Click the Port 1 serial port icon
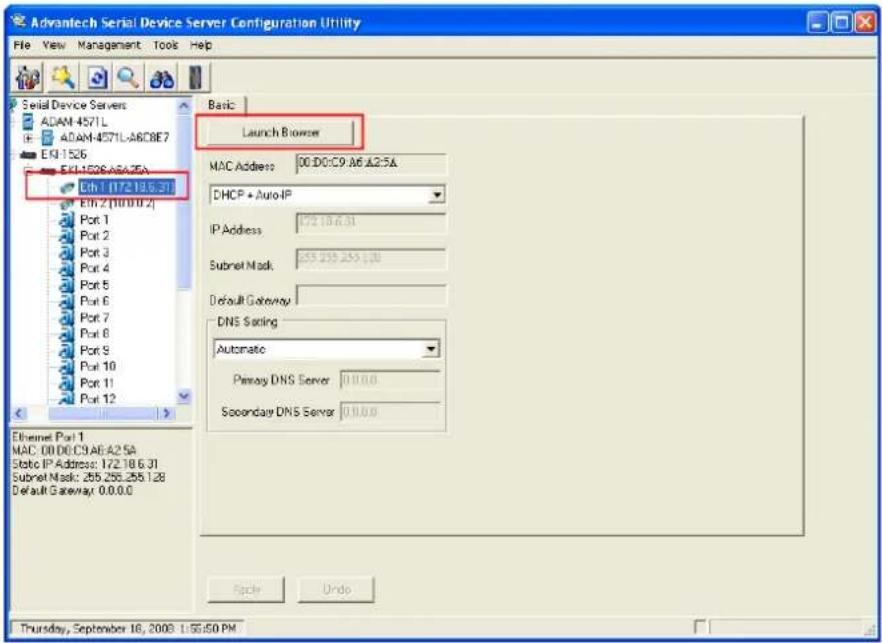The height and width of the screenshot is (643, 882). tap(66, 219)
